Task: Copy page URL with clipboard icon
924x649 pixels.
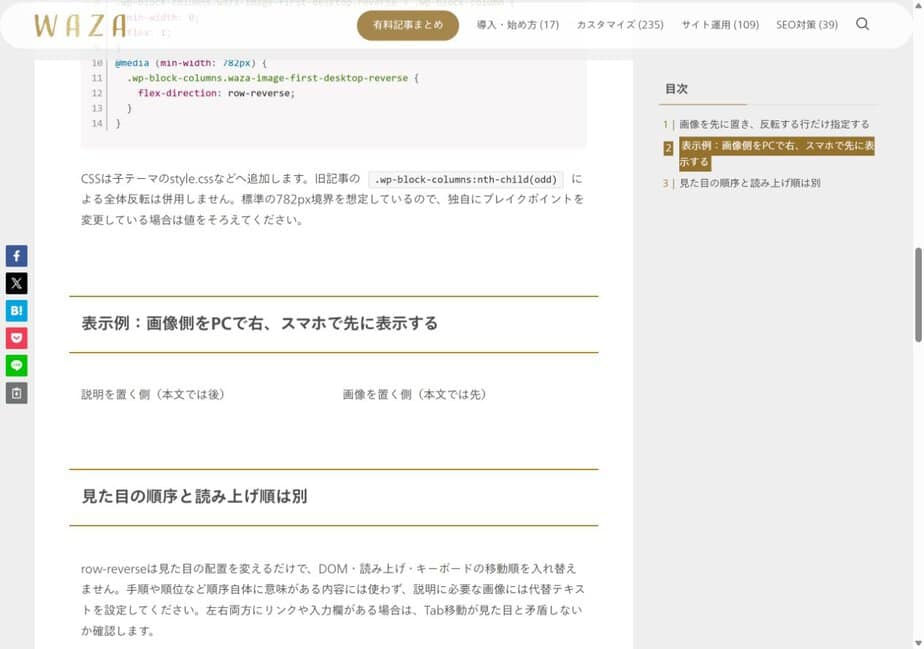Action: coord(16,393)
